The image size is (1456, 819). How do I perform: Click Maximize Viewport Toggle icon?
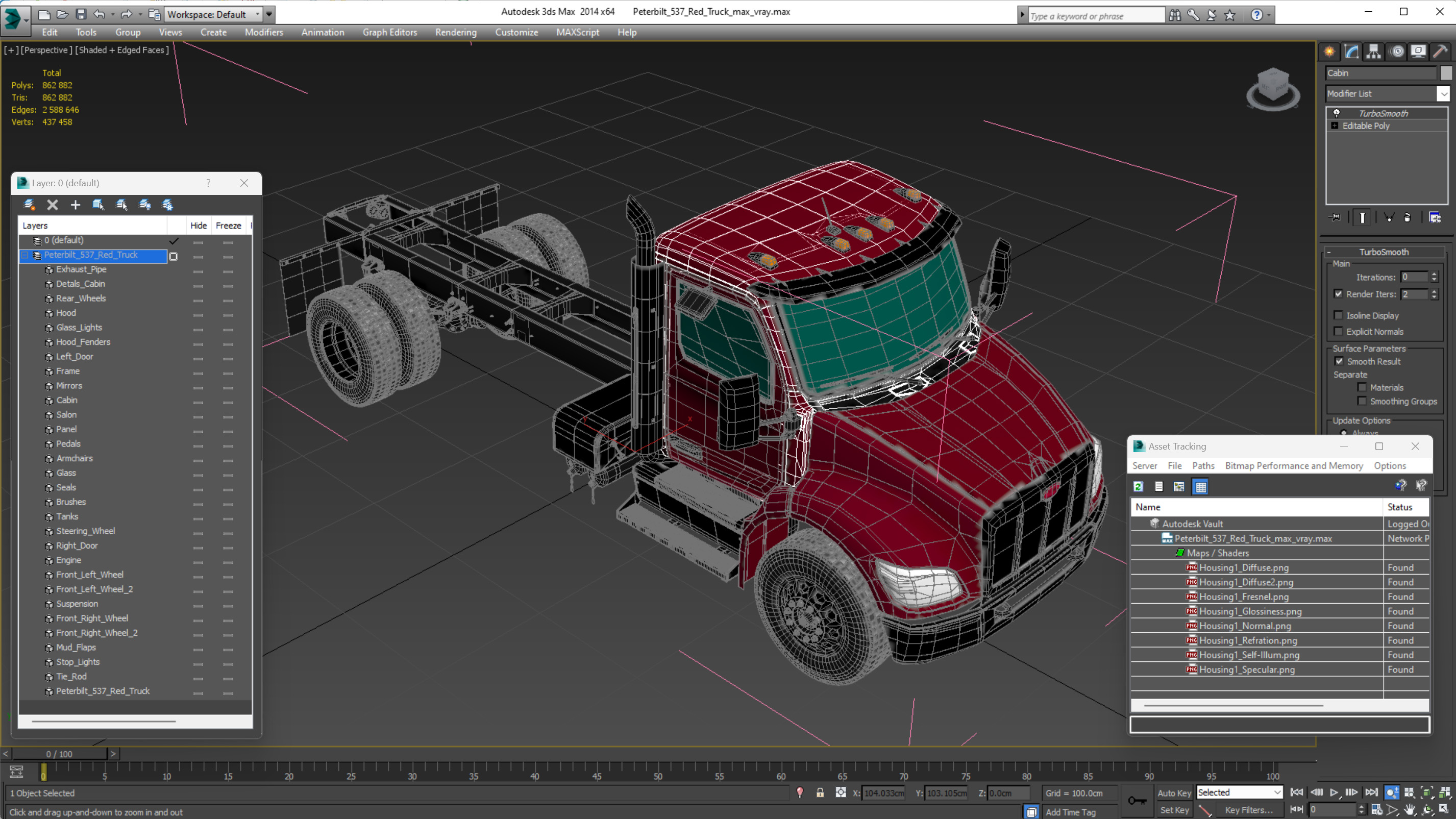pyautogui.click(x=1445, y=809)
